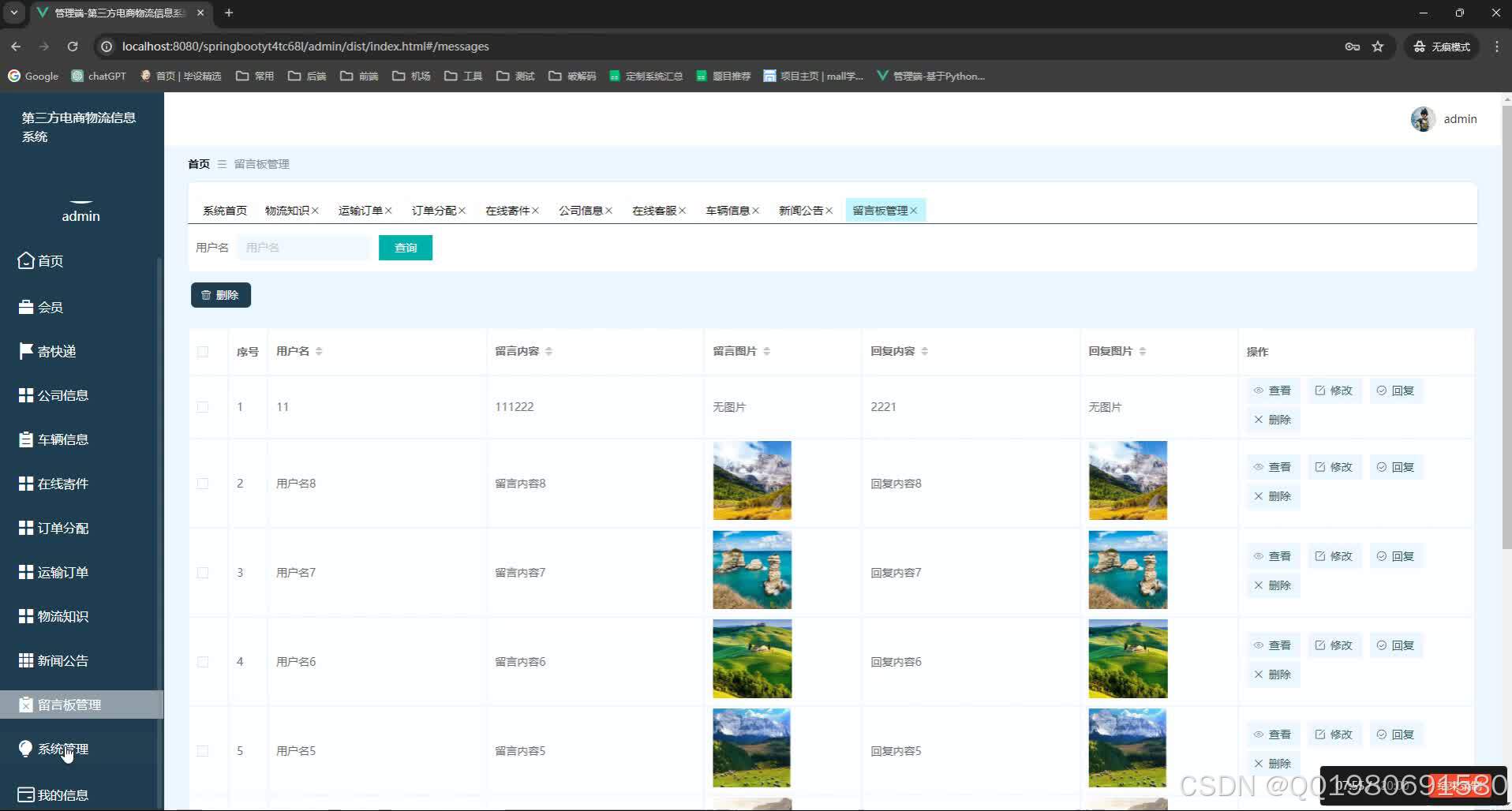The width and height of the screenshot is (1512, 811).
Task: Open 在线寄件 sidebar menu
Action: (54, 484)
